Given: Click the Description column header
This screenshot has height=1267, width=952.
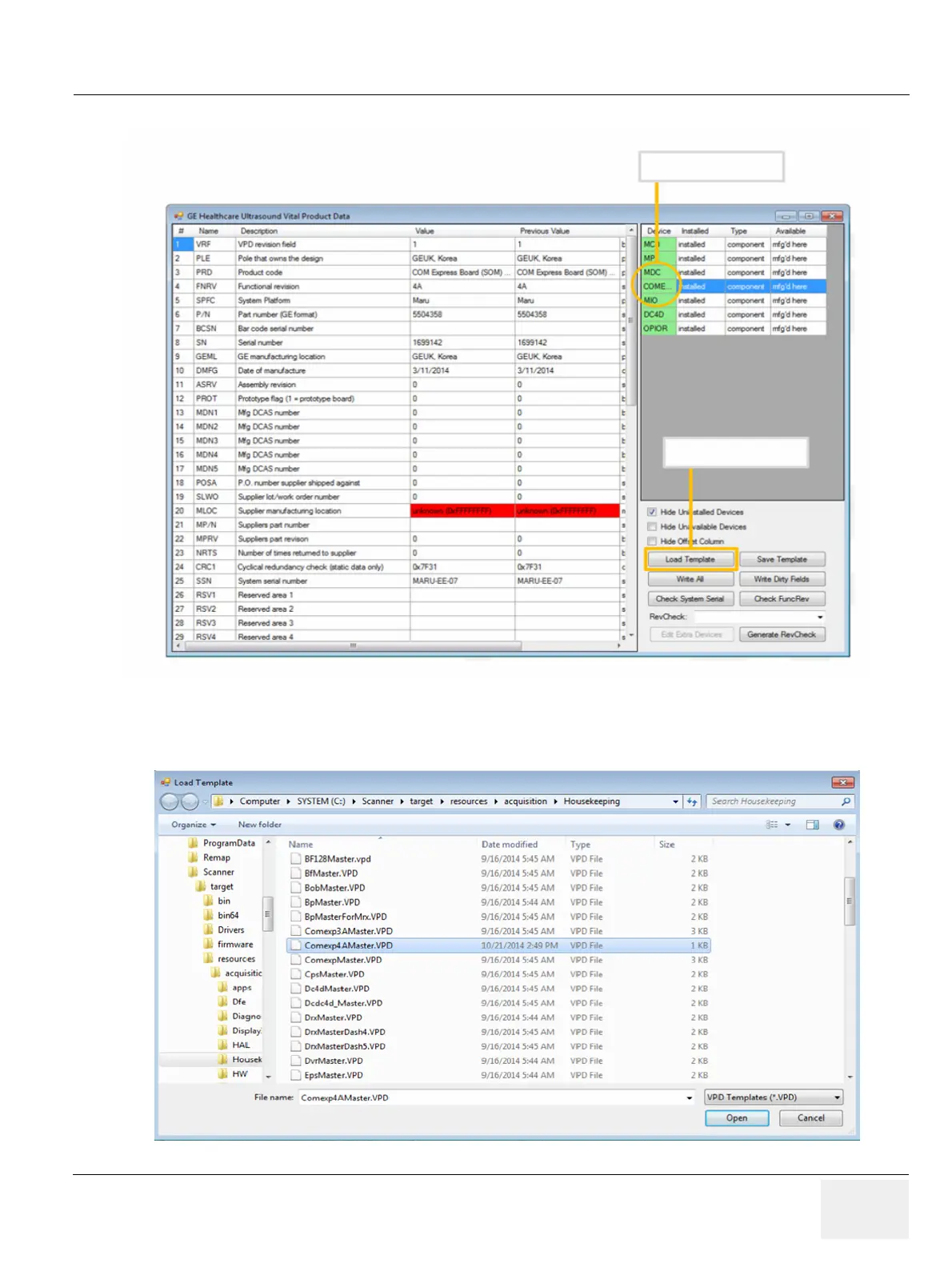Looking at the screenshot, I should click(x=259, y=231).
